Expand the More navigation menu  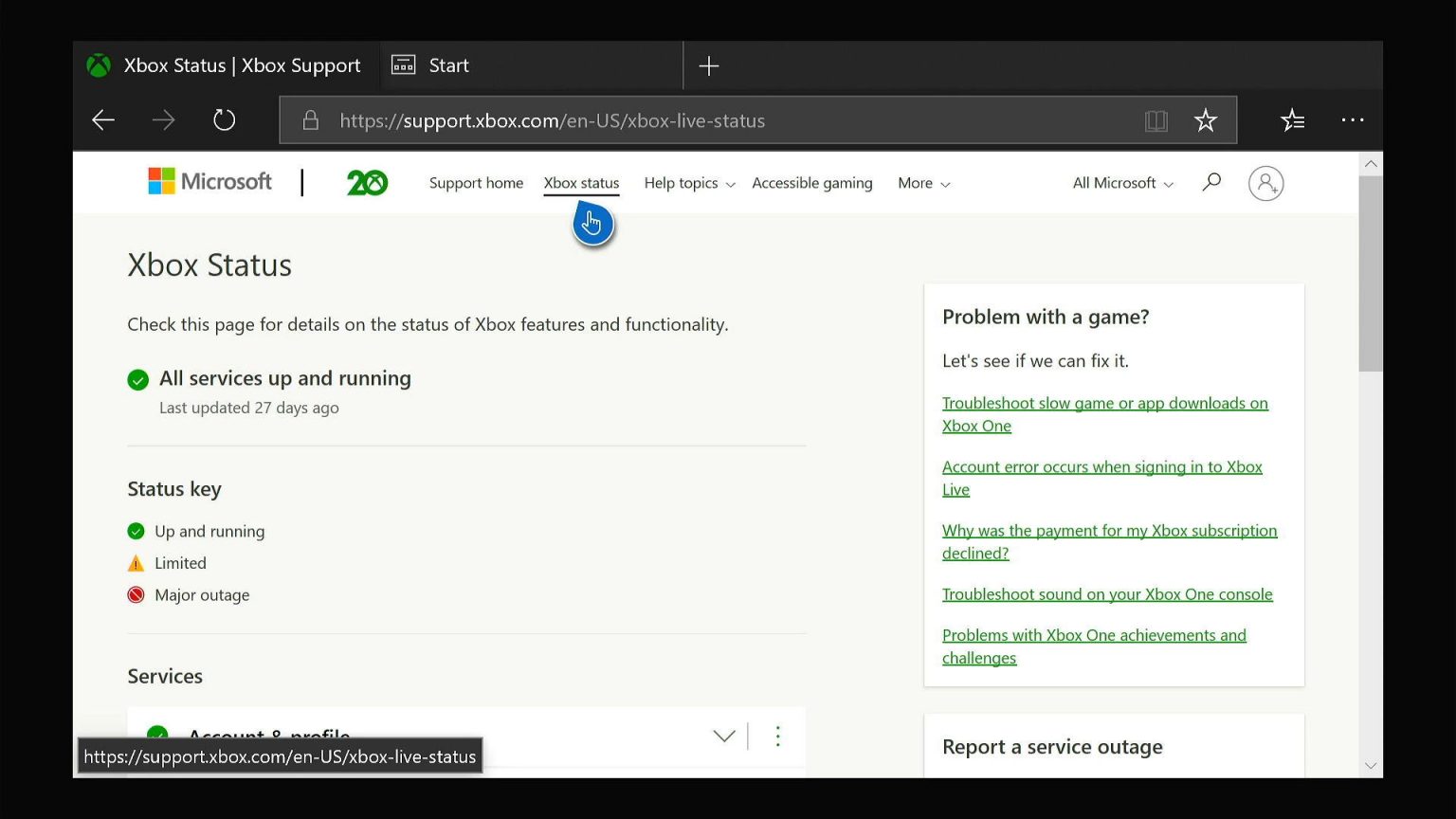(923, 183)
